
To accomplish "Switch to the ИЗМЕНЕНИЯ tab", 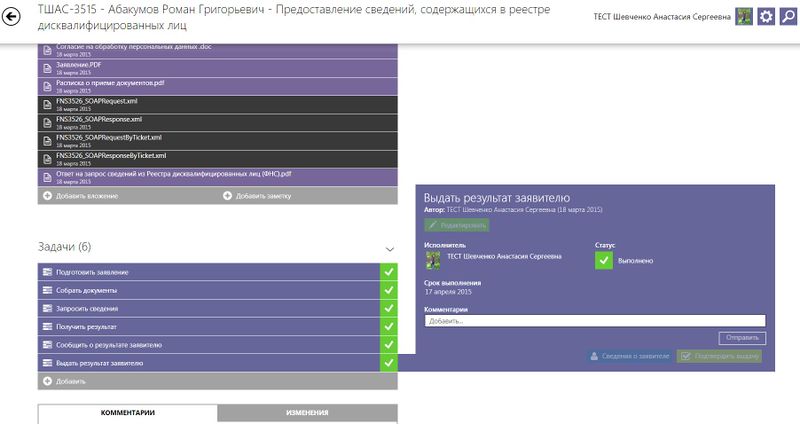I will 307,413.
